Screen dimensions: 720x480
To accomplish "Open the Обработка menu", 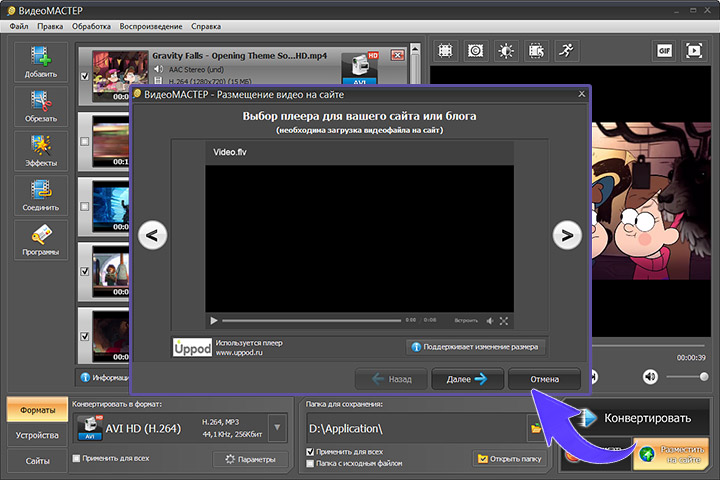I will click(x=91, y=26).
